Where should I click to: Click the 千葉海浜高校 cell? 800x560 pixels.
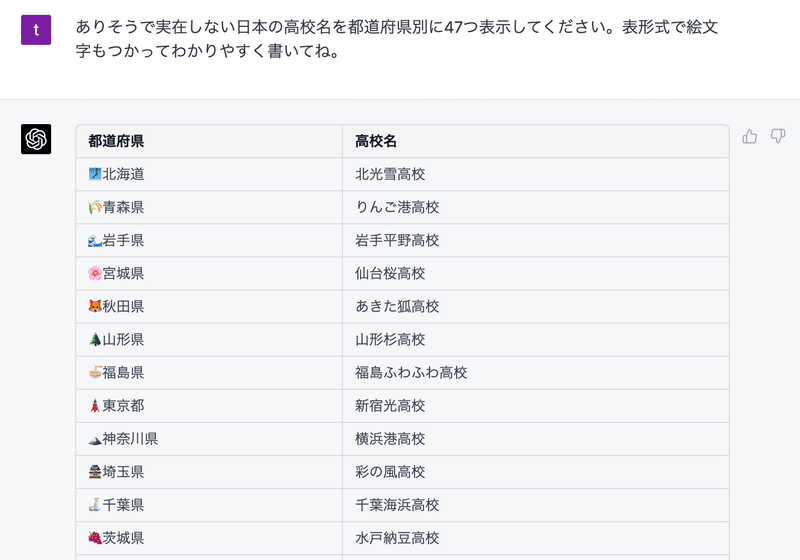pyautogui.click(x=536, y=505)
